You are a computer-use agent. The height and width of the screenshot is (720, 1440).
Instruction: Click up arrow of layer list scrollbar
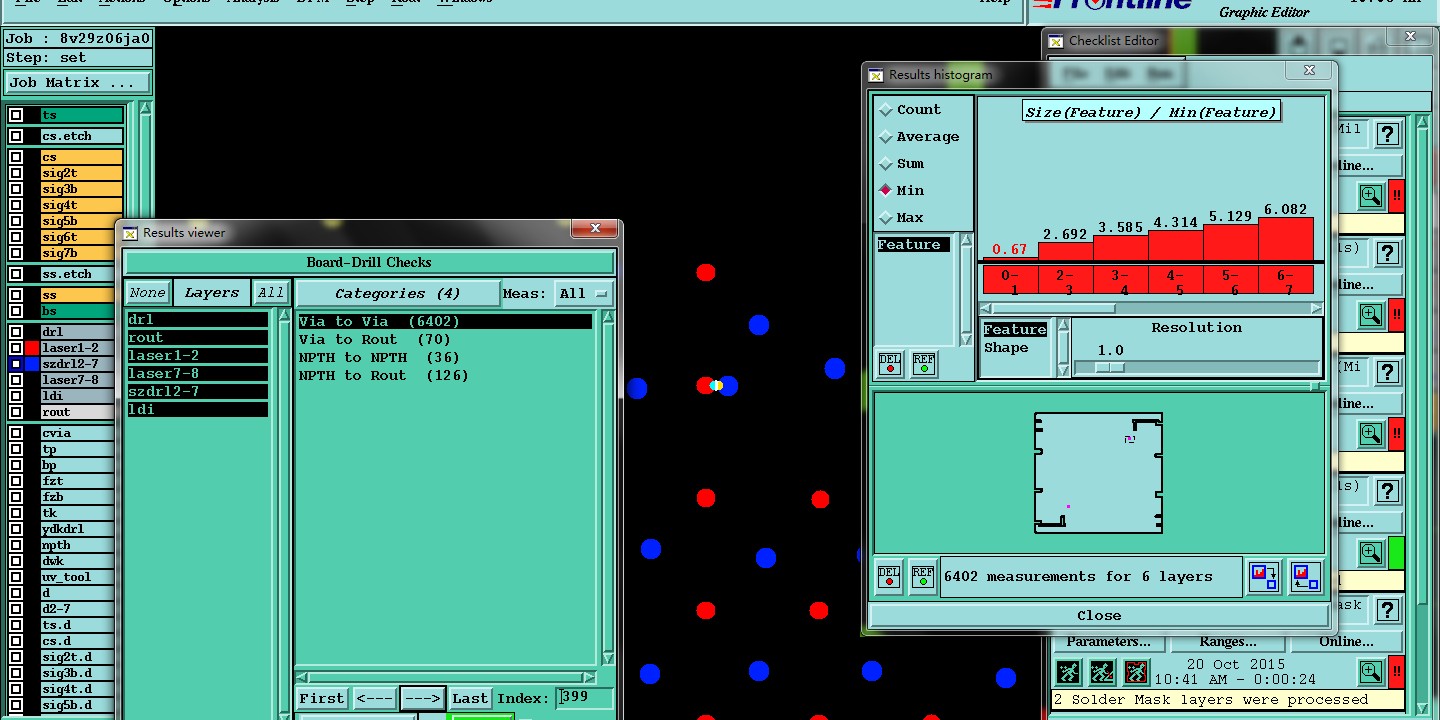(x=146, y=109)
